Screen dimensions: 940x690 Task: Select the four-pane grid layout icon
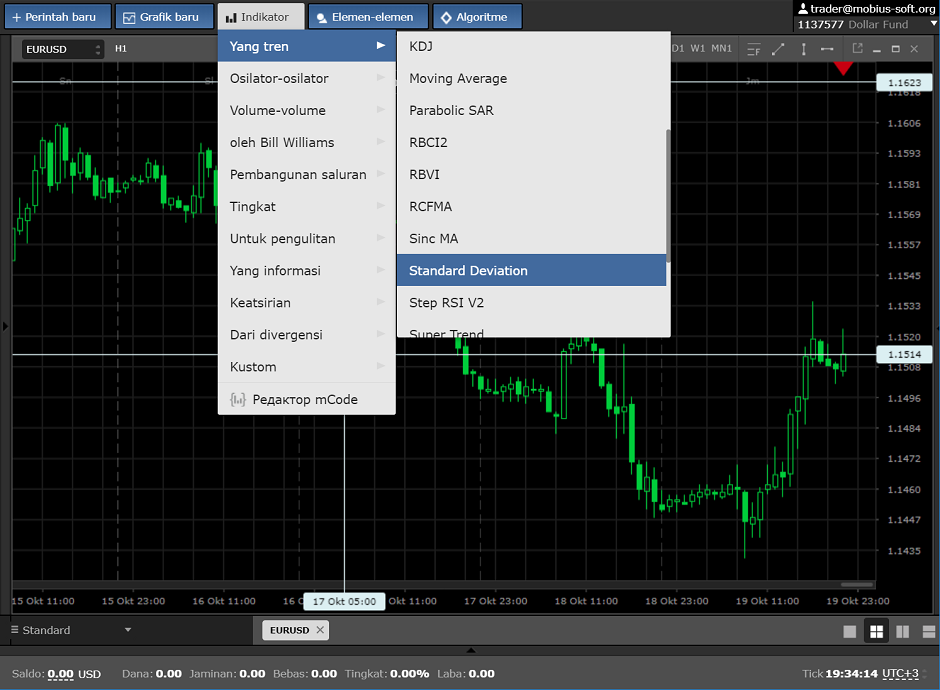coord(876,631)
